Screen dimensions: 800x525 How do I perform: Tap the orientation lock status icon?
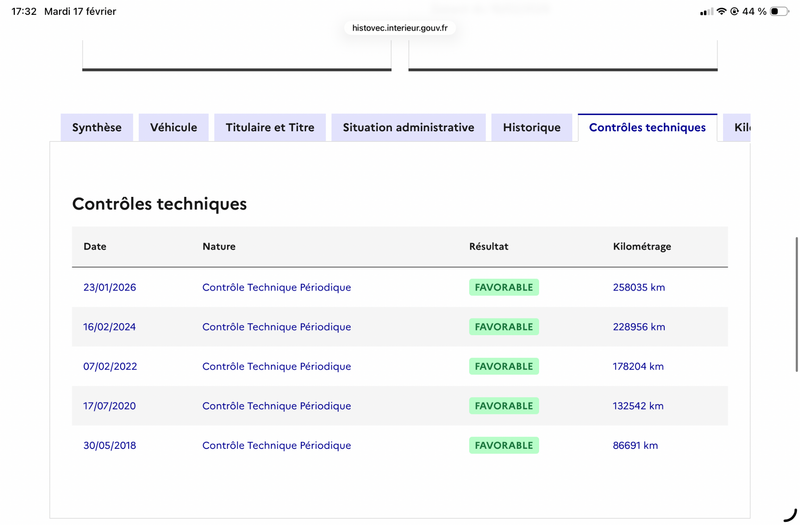click(x=735, y=11)
